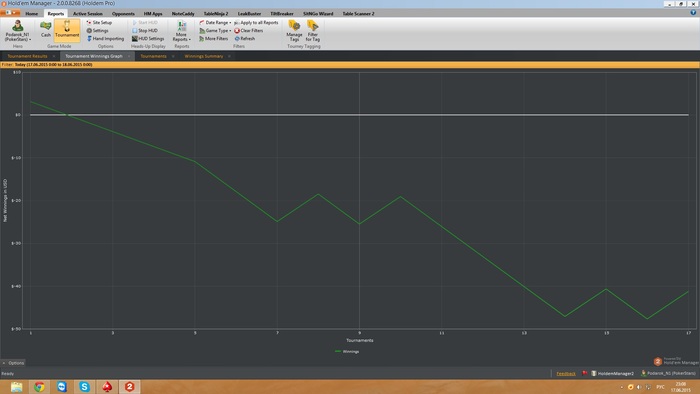Close the Tournament Results tab
This screenshot has height=394, width=700.
tap(54, 56)
